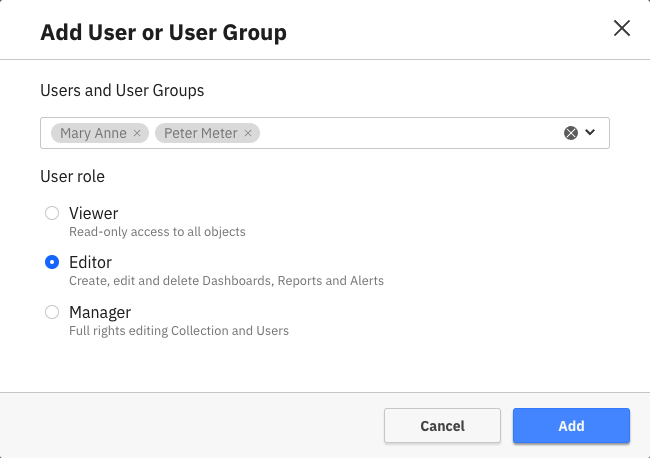This screenshot has height=458, width=650.
Task: Select the Viewer role radio button
Action: (x=52, y=213)
